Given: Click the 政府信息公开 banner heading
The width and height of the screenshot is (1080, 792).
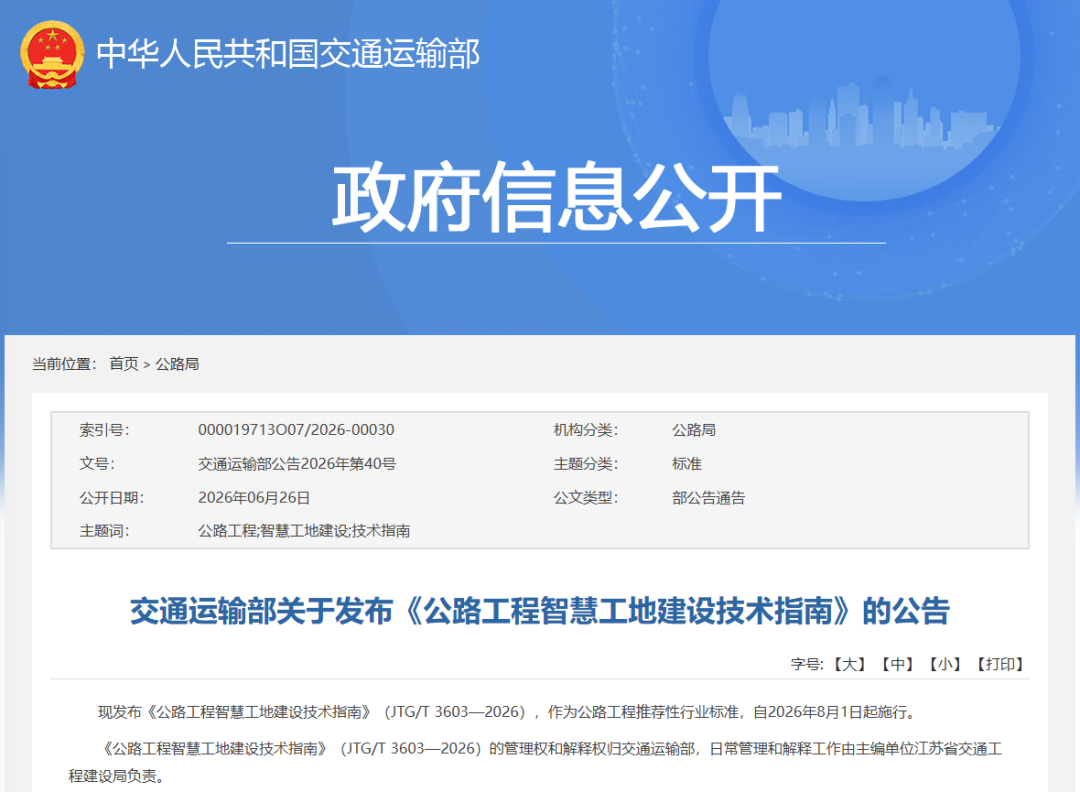Looking at the screenshot, I should coord(557,198).
